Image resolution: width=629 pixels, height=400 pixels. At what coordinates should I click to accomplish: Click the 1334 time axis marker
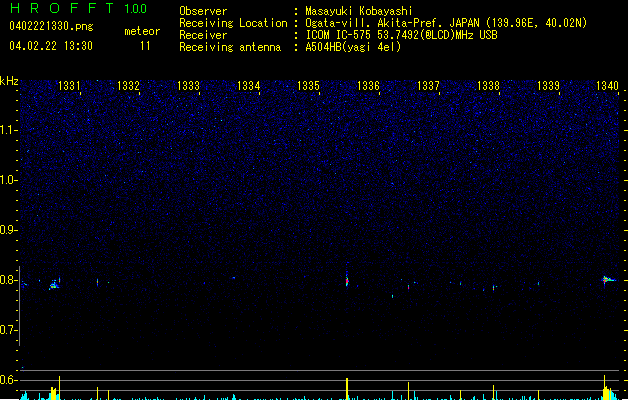[248, 86]
